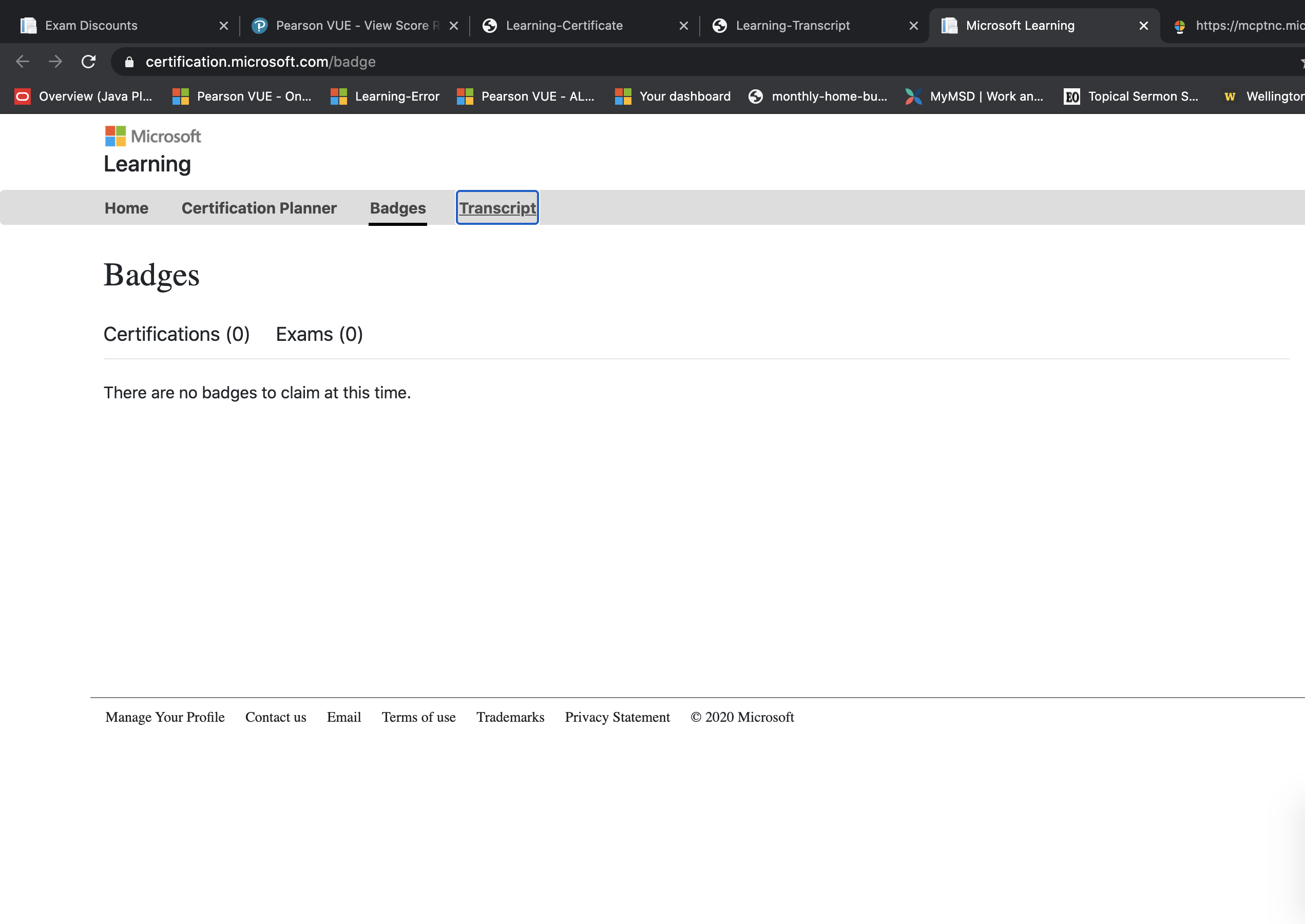The width and height of the screenshot is (1305, 924).
Task: Select the Exams (0) tab
Action: pos(319,334)
